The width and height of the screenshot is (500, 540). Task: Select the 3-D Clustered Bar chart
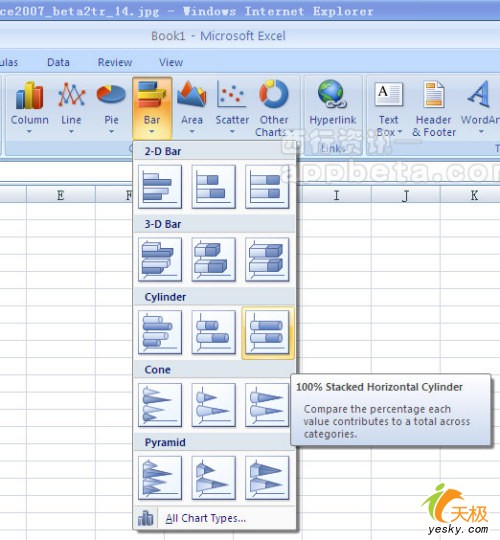click(x=160, y=260)
